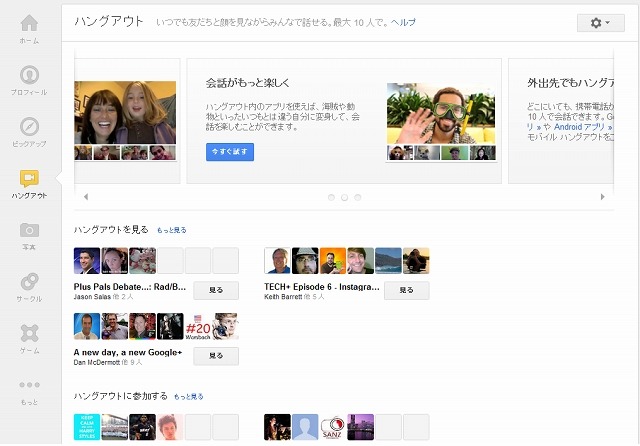
Task: Click 見る button for TECH+ Episode 6
Action: [x=407, y=290]
